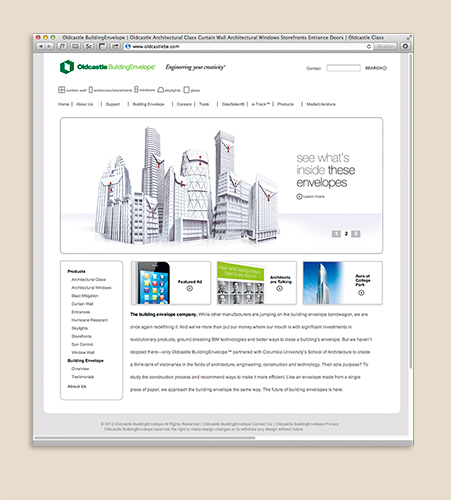
Task: Open the entrances/storefronts icon link
Action: pos(110,90)
